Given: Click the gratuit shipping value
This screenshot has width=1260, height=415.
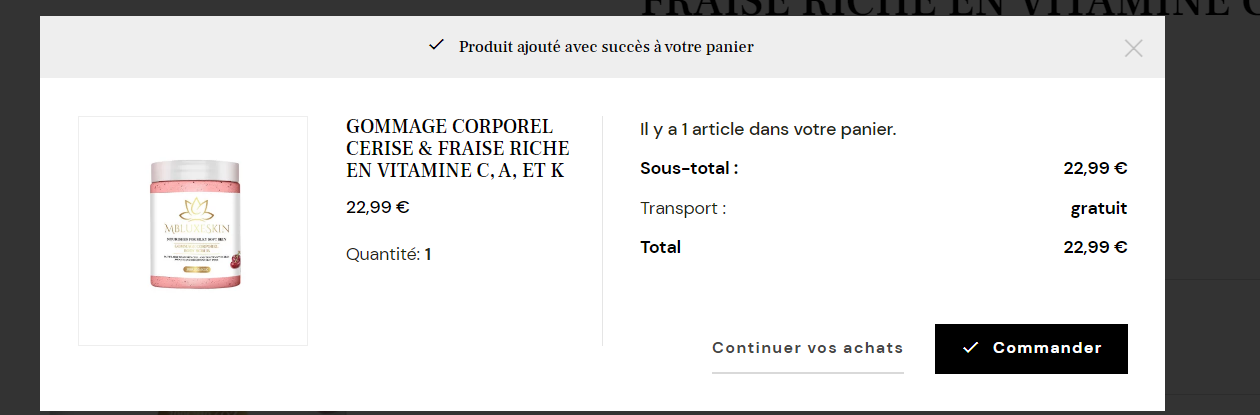Looking at the screenshot, I should click(x=1099, y=208).
